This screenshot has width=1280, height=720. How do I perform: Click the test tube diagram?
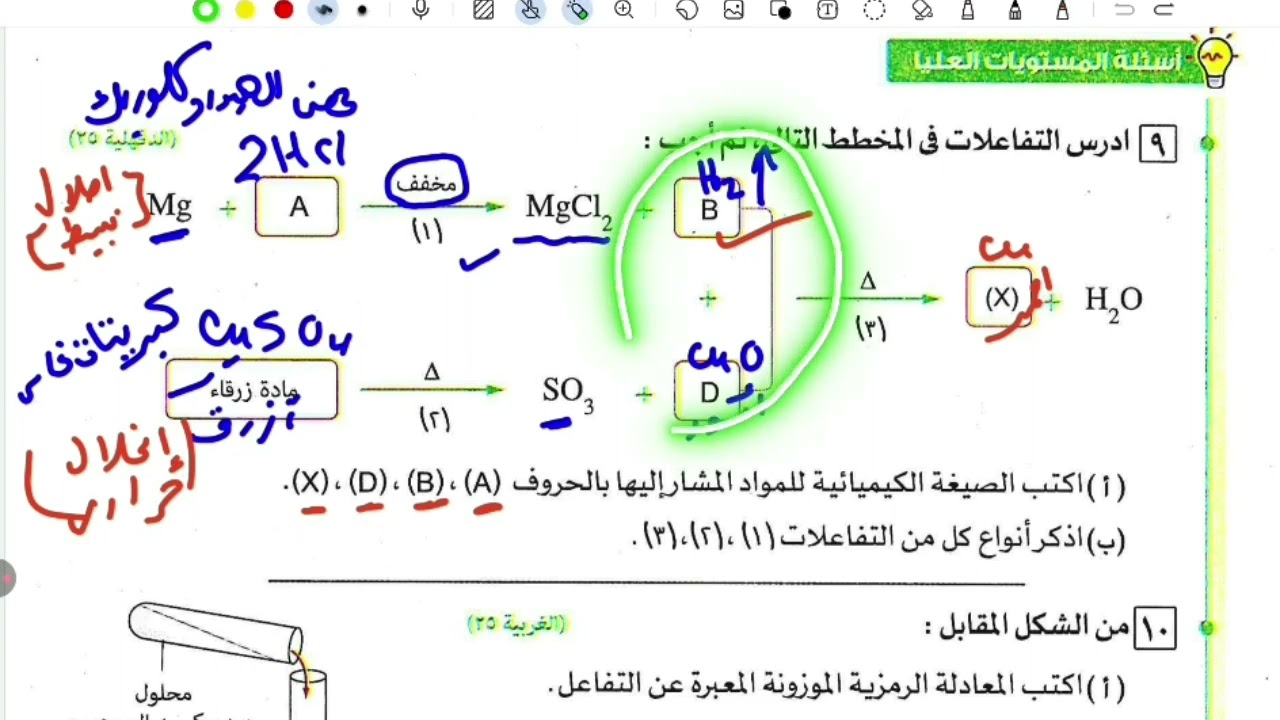point(216,633)
